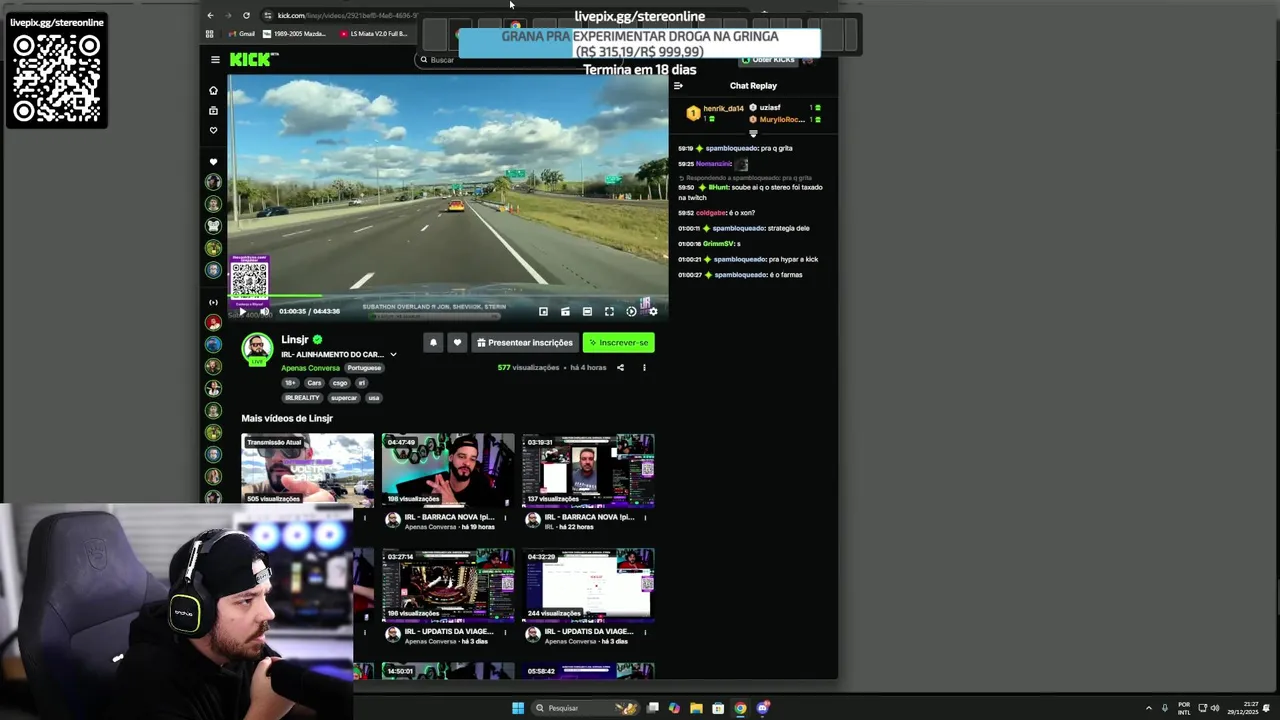Open the Windows Start menu
The image size is (1280, 720).
tap(518, 708)
